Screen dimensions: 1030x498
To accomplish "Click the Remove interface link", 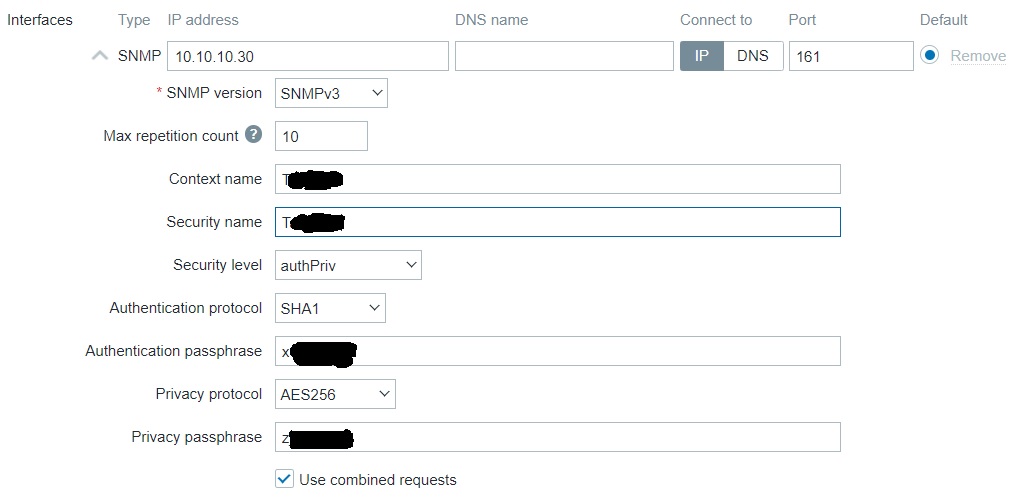I will coord(977,56).
